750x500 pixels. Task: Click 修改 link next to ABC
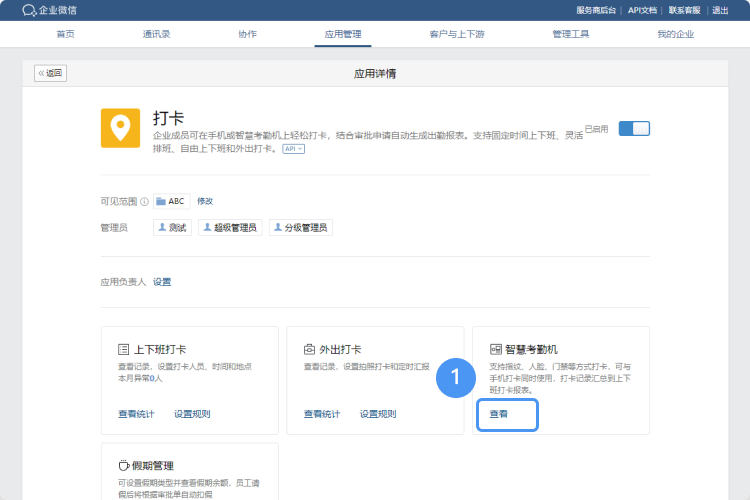point(205,201)
